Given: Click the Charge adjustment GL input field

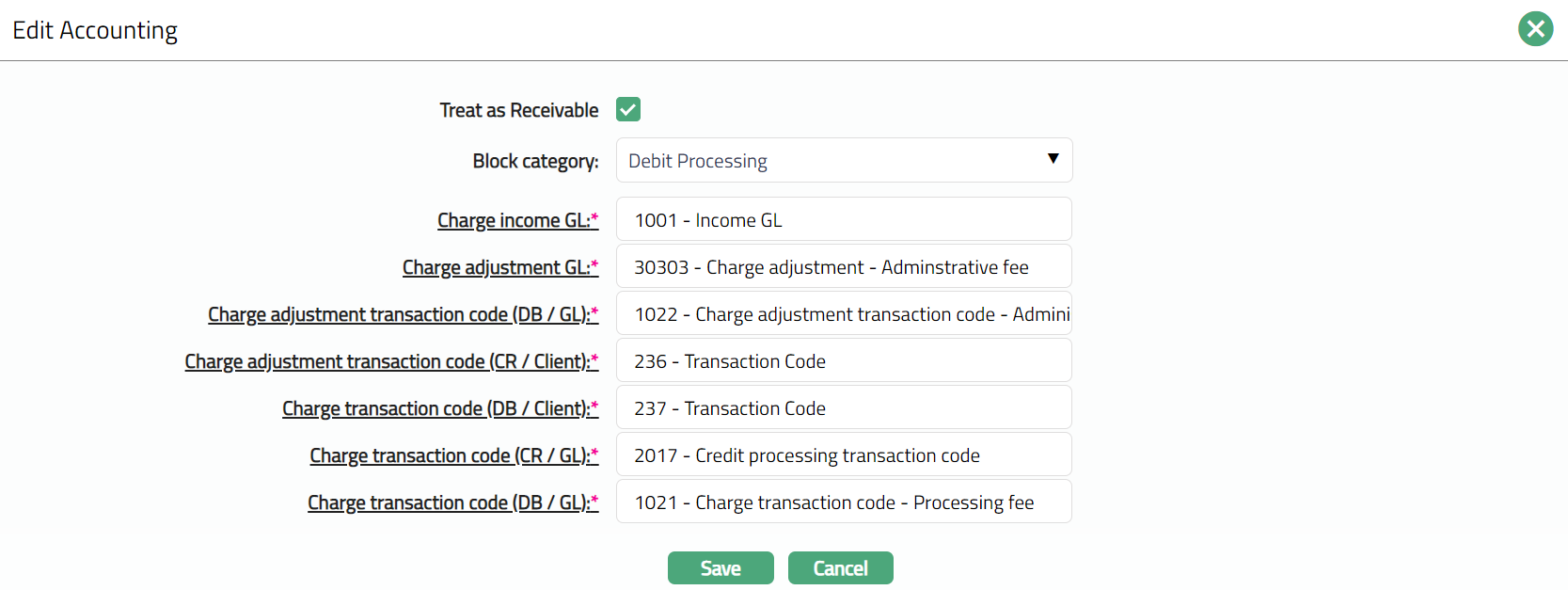Looking at the screenshot, I should point(844,267).
